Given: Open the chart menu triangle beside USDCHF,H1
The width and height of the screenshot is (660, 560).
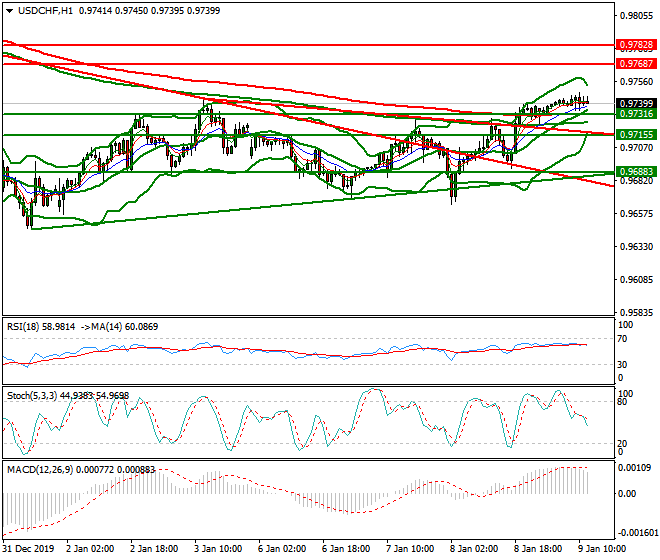Looking at the screenshot, I should click(9, 11).
